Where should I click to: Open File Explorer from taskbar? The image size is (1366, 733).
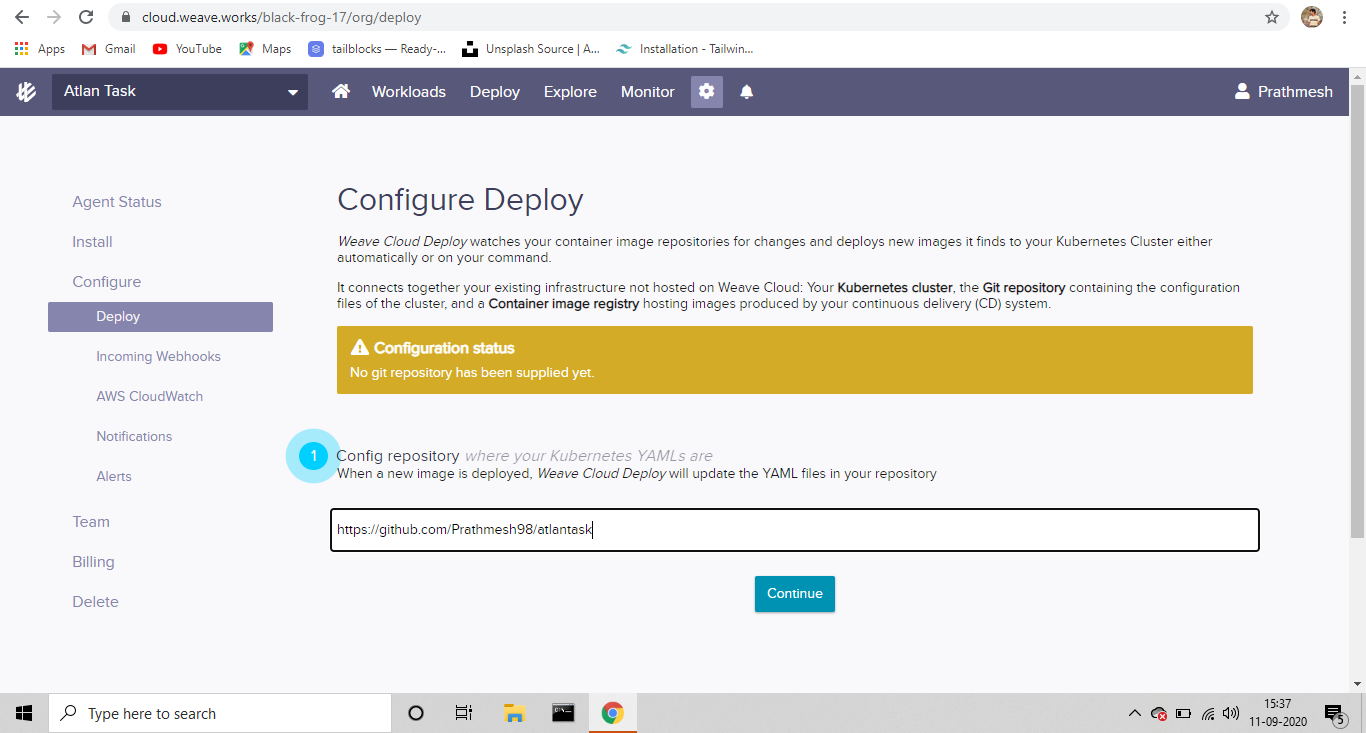[514, 713]
